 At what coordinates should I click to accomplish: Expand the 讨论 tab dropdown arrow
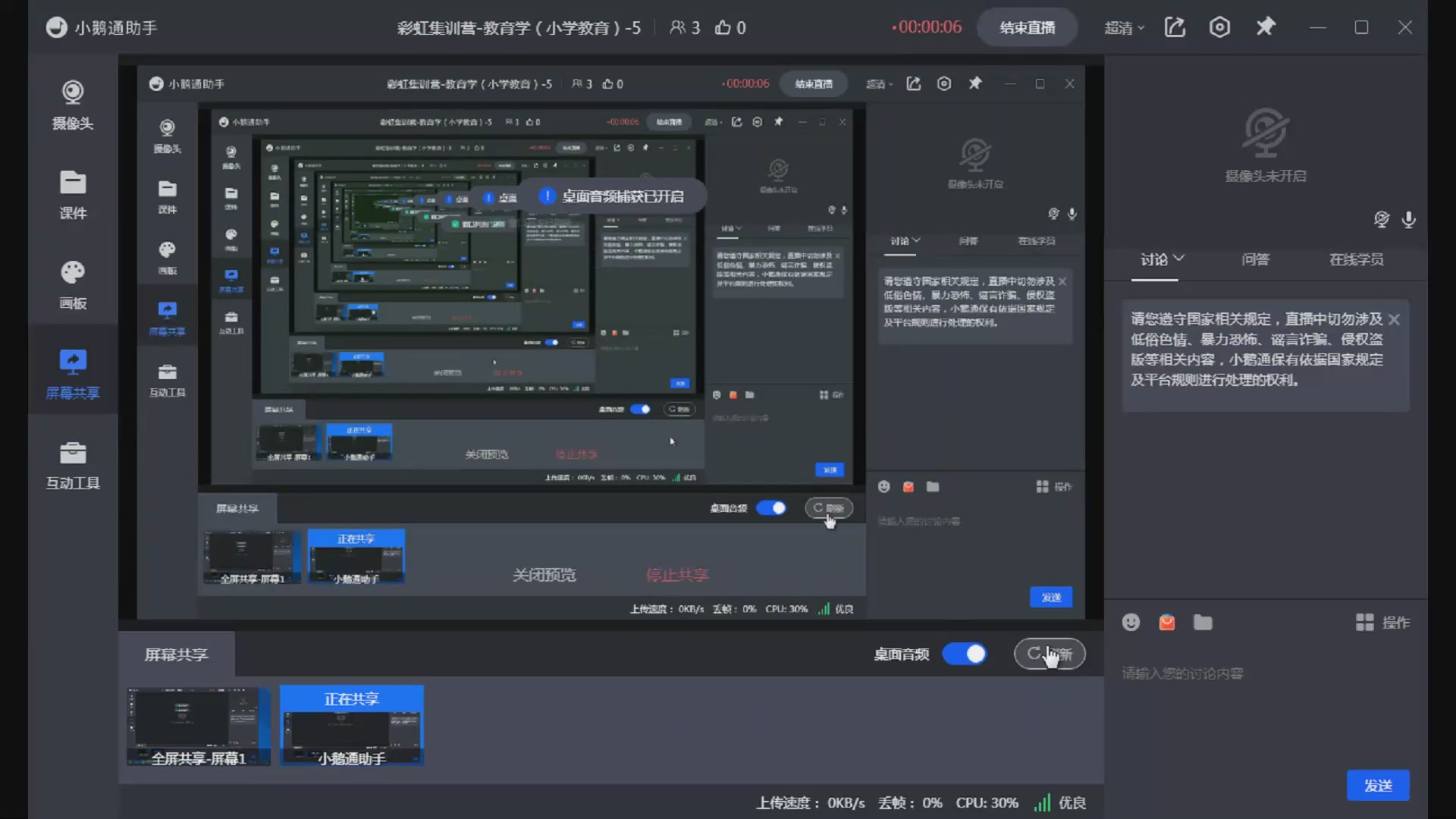click(x=1179, y=259)
